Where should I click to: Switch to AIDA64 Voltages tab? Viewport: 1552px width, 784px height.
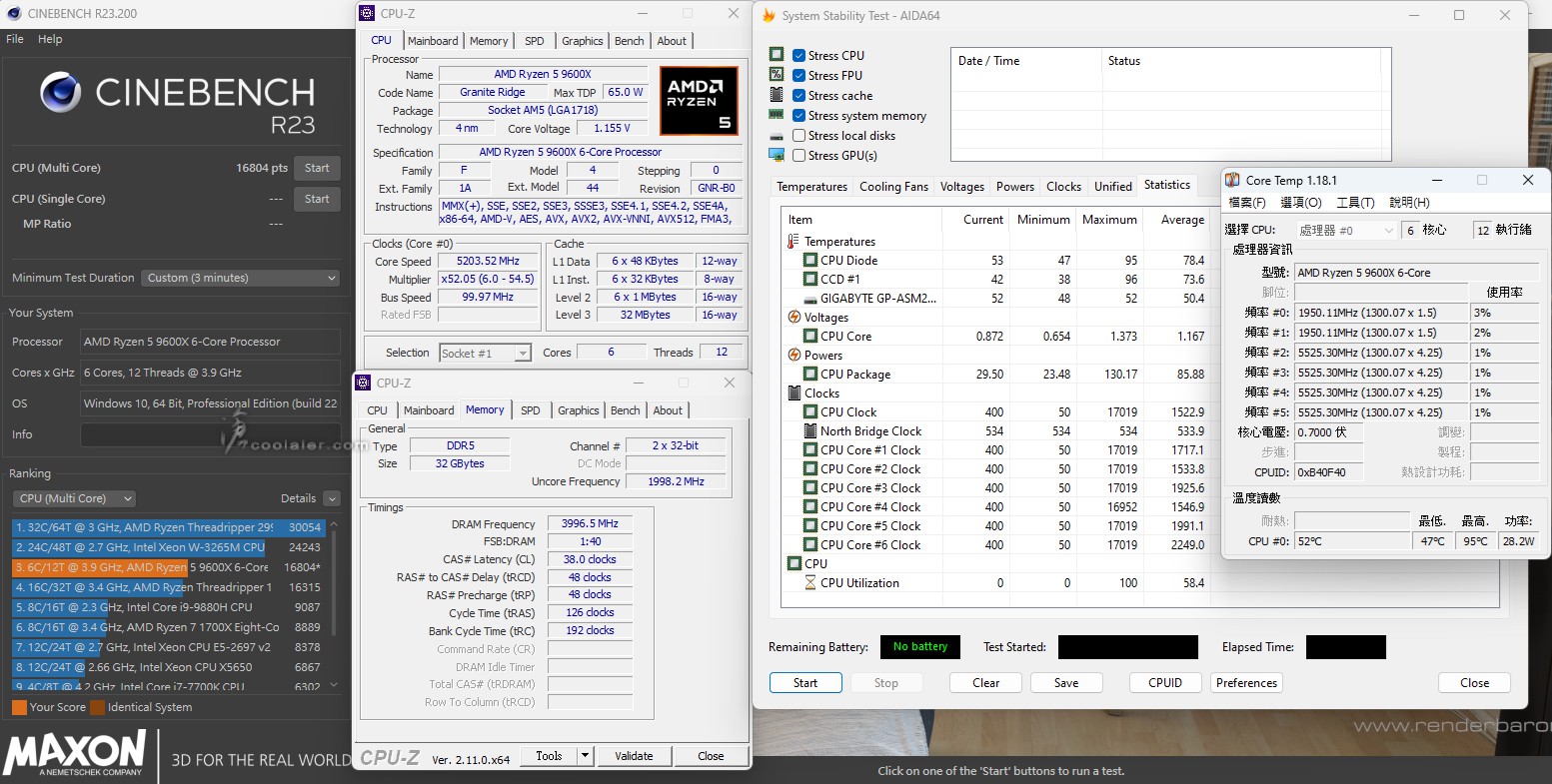[x=961, y=187]
